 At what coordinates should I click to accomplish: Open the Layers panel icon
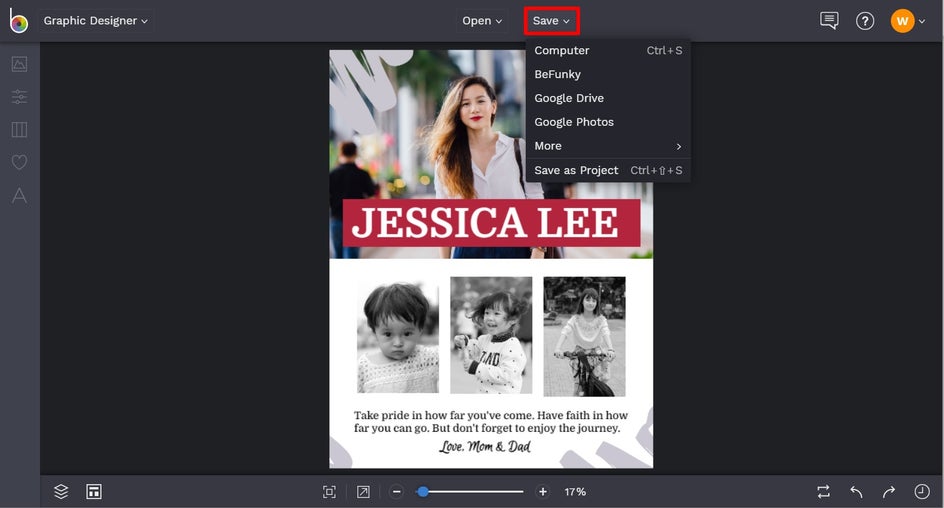(x=61, y=492)
